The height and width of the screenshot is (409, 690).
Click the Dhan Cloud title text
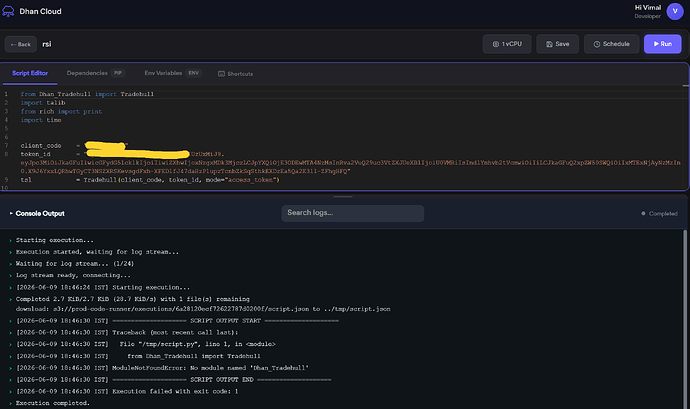click(40, 11)
